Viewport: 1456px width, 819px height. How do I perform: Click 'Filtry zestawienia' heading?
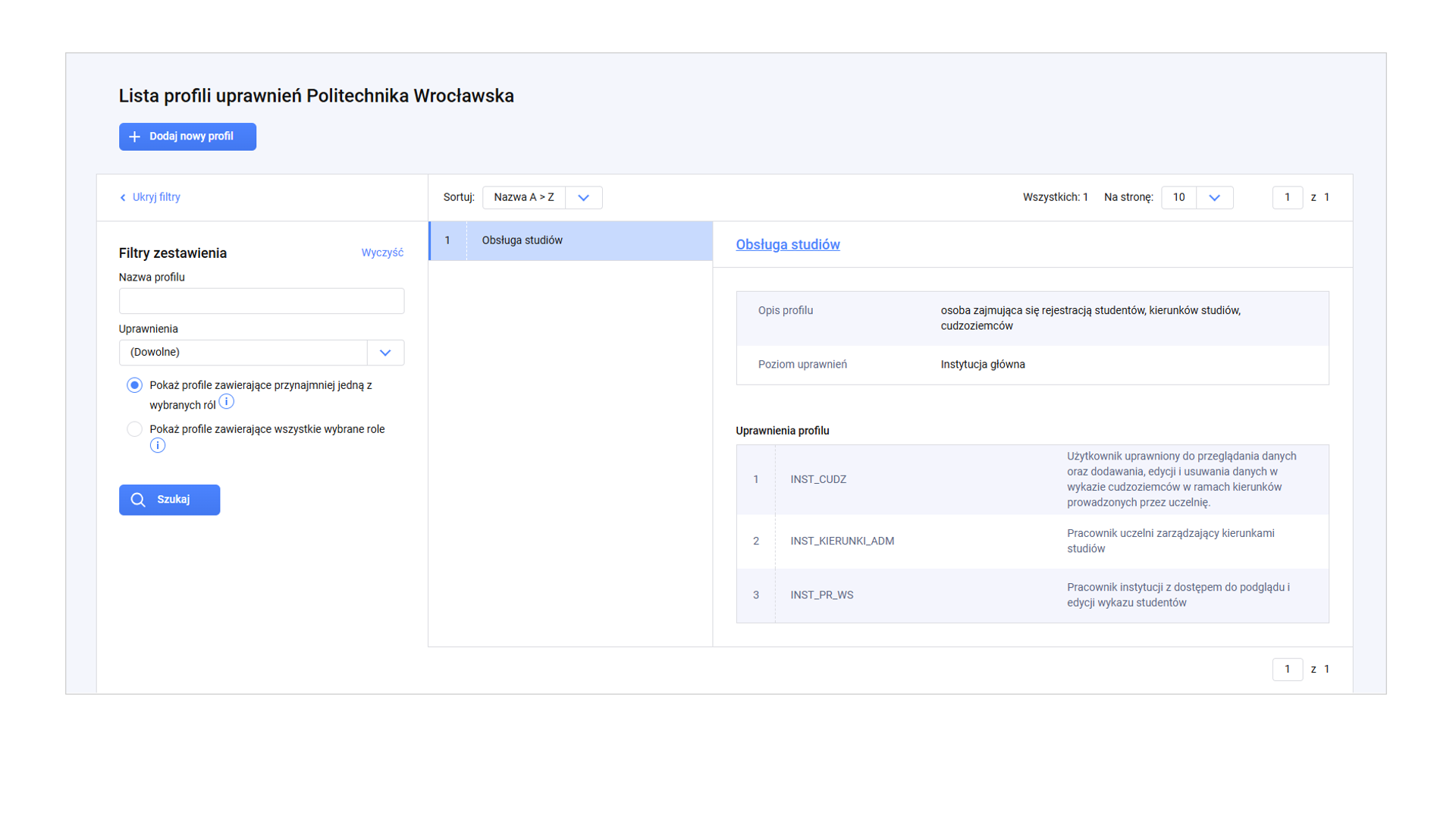(x=173, y=253)
